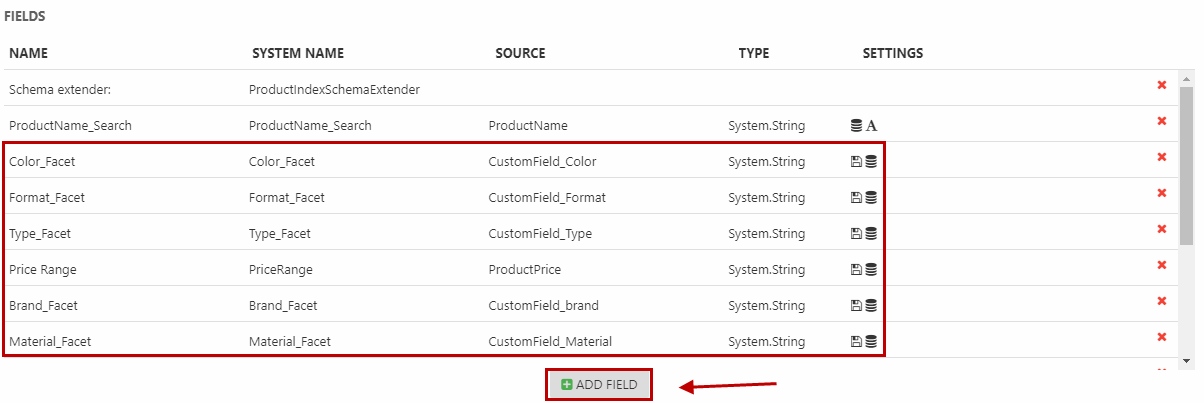Image resolution: width=1204 pixels, height=403 pixels.
Task: Click the Add Field button
Action: click(x=599, y=384)
